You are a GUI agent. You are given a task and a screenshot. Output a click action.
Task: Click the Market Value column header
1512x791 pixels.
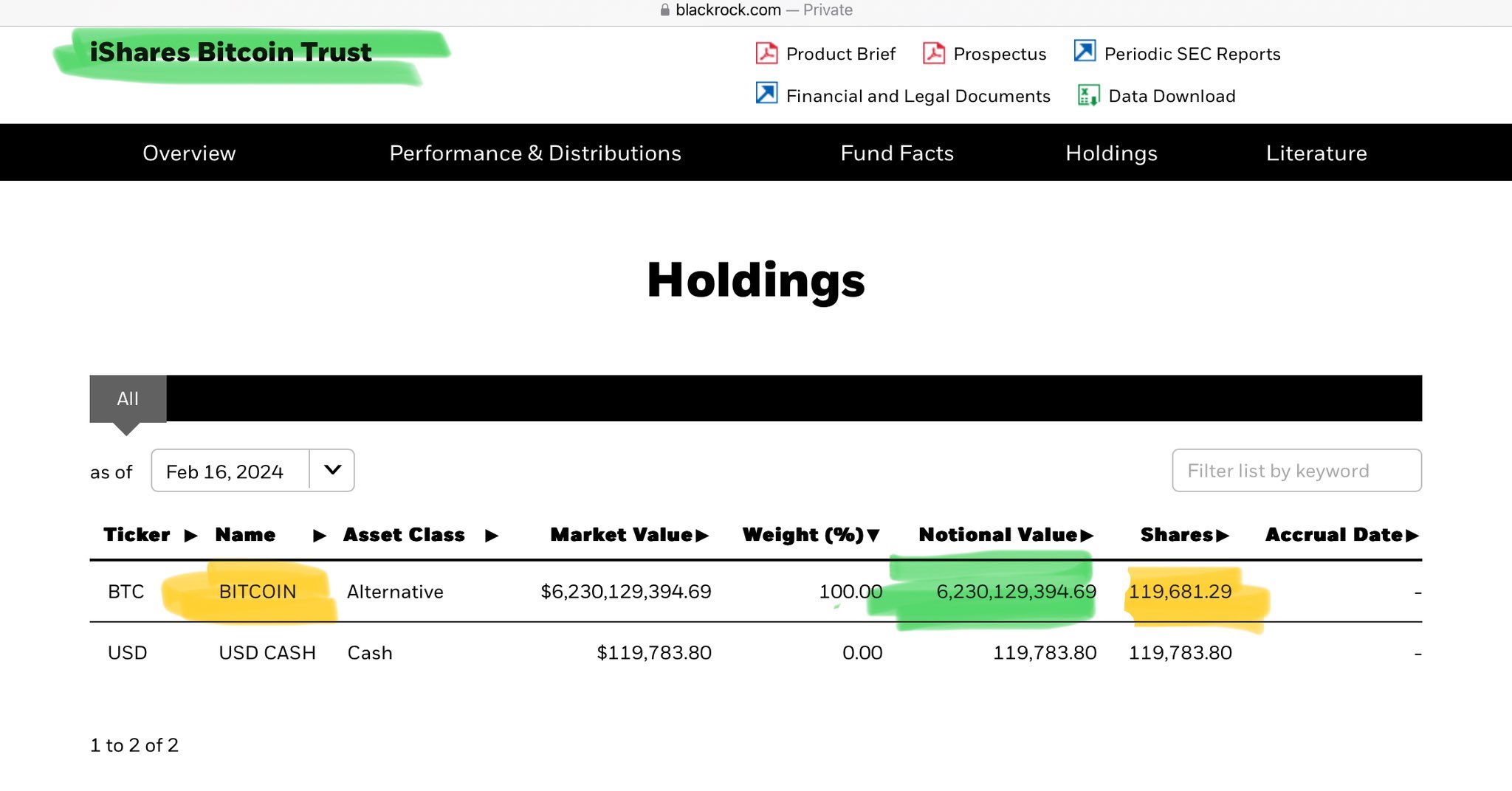tap(622, 534)
